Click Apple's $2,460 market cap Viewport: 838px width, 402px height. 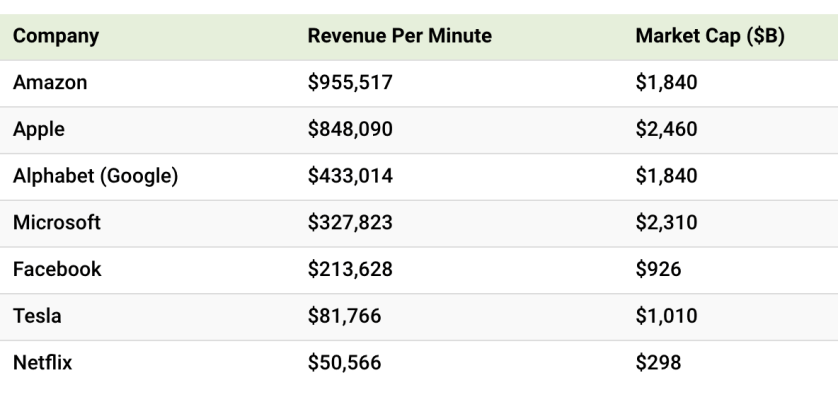click(665, 130)
